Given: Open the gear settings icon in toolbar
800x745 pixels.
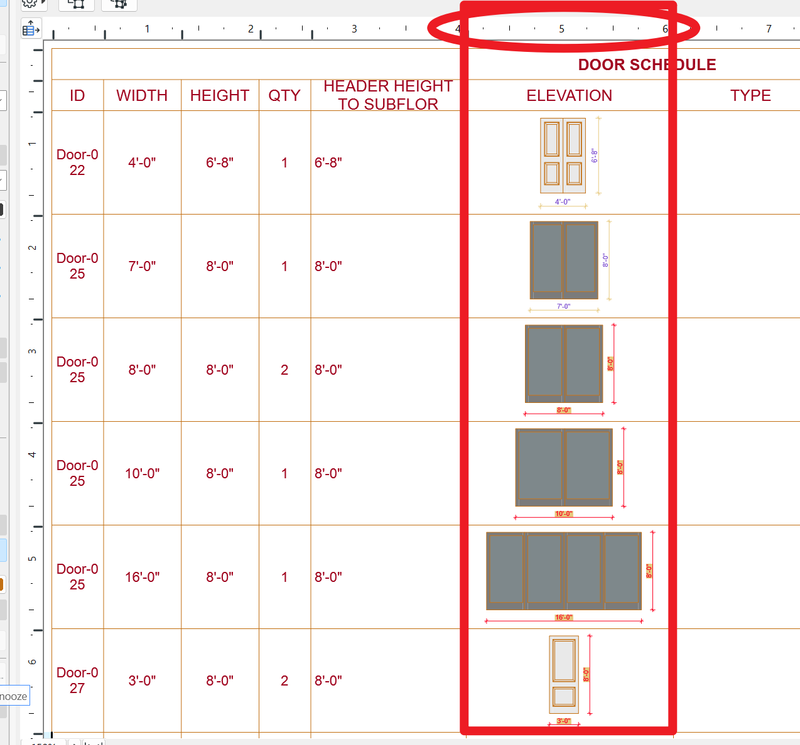Looking at the screenshot, I should pyautogui.click(x=30, y=3).
